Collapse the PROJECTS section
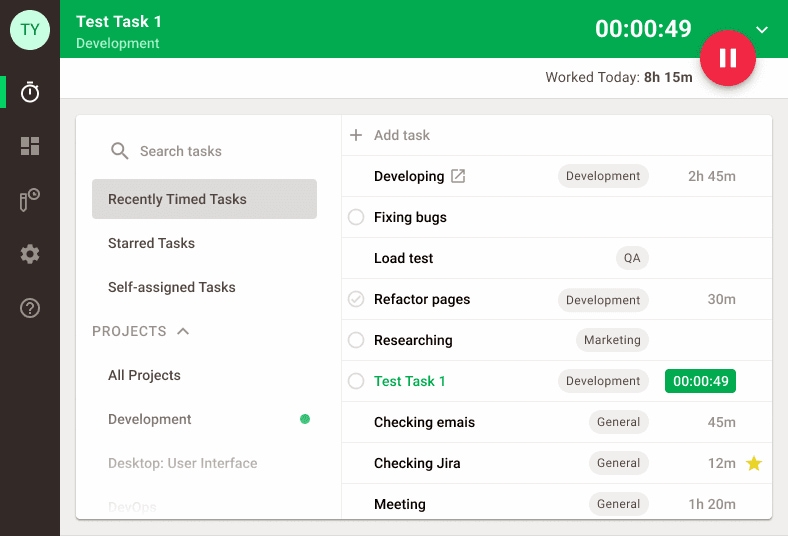This screenshot has width=788, height=536. point(183,331)
